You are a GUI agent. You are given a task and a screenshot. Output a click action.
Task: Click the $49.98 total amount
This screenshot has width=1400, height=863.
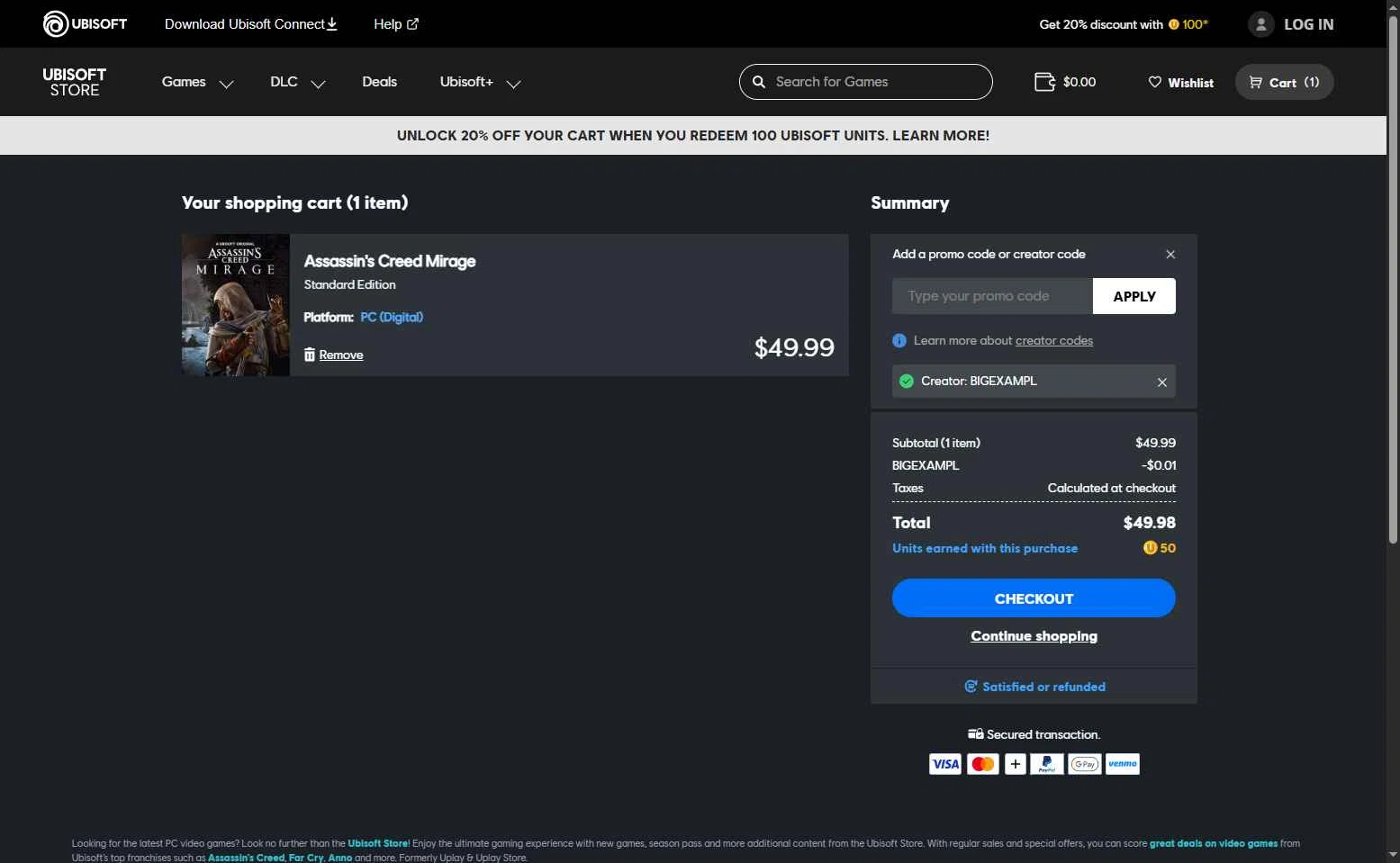point(1150,523)
